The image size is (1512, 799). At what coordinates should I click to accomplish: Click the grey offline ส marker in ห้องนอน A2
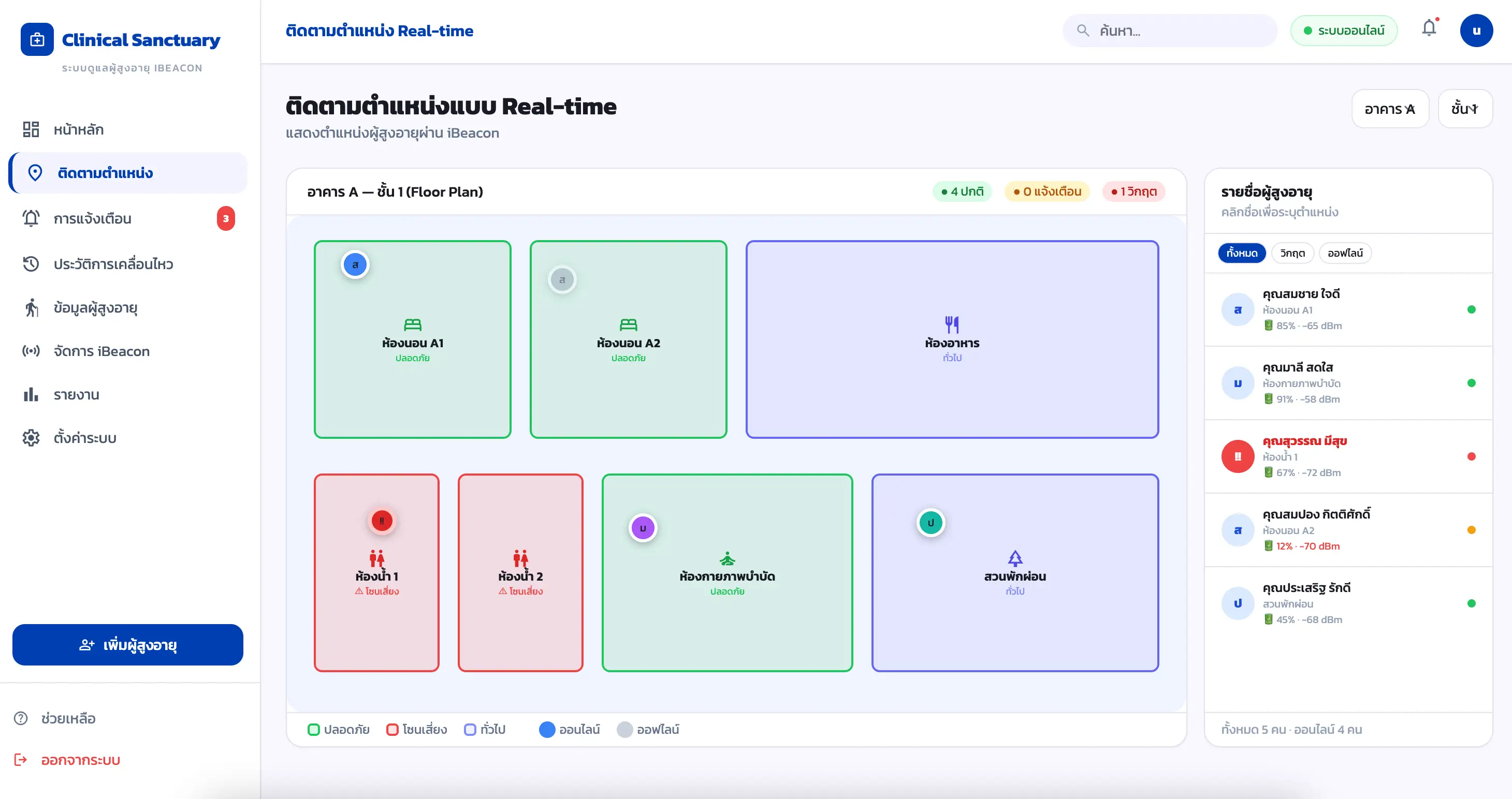click(x=562, y=280)
